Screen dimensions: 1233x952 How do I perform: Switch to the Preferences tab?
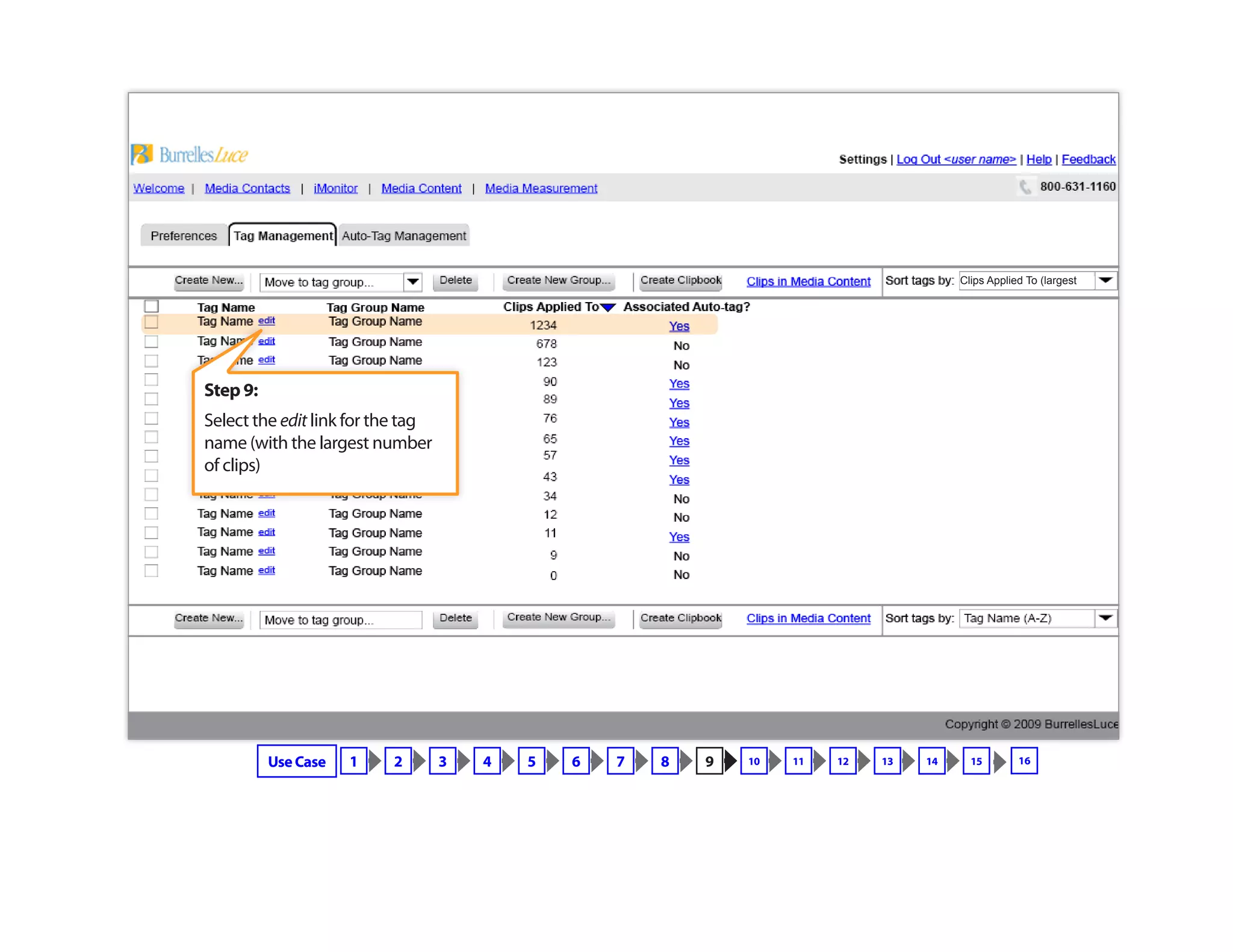pos(184,235)
